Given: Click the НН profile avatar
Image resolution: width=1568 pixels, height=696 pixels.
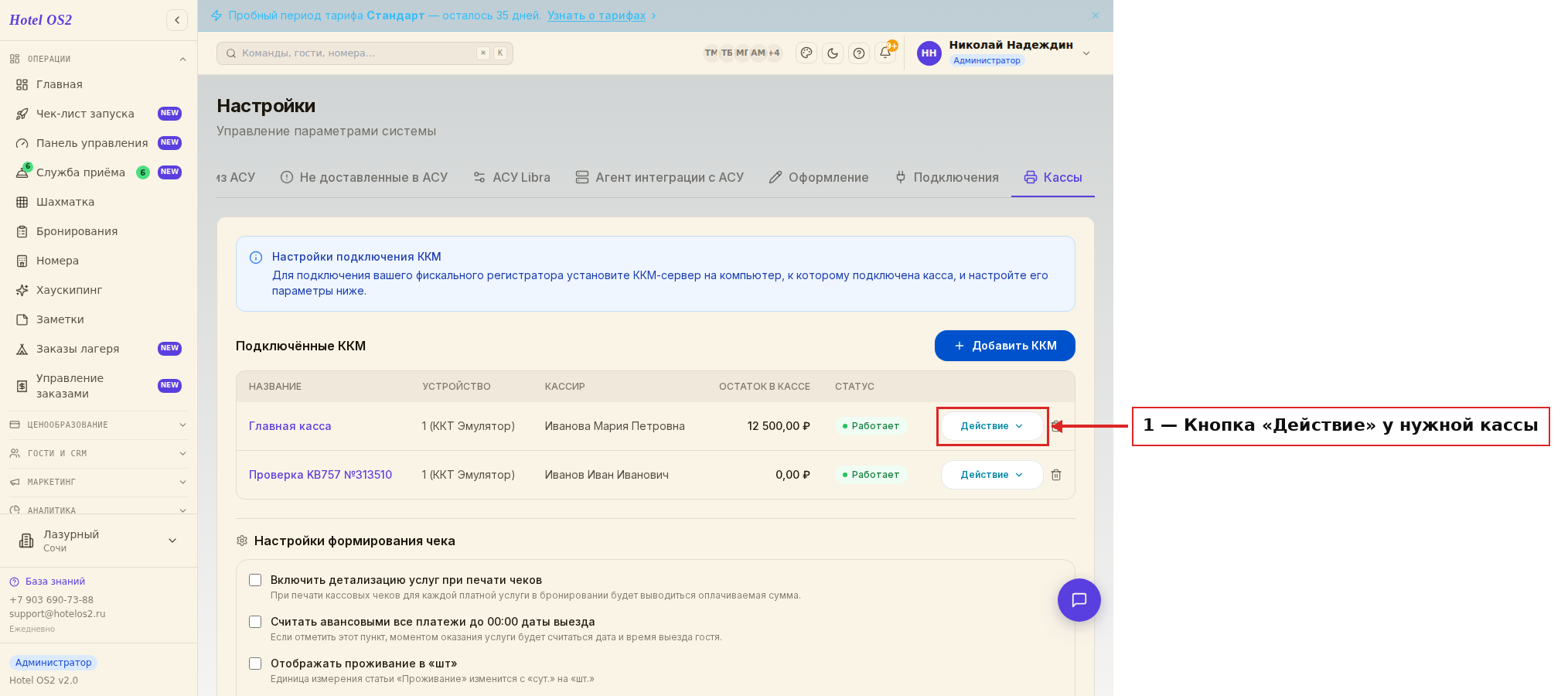Looking at the screenshot, I should [929, 53].
